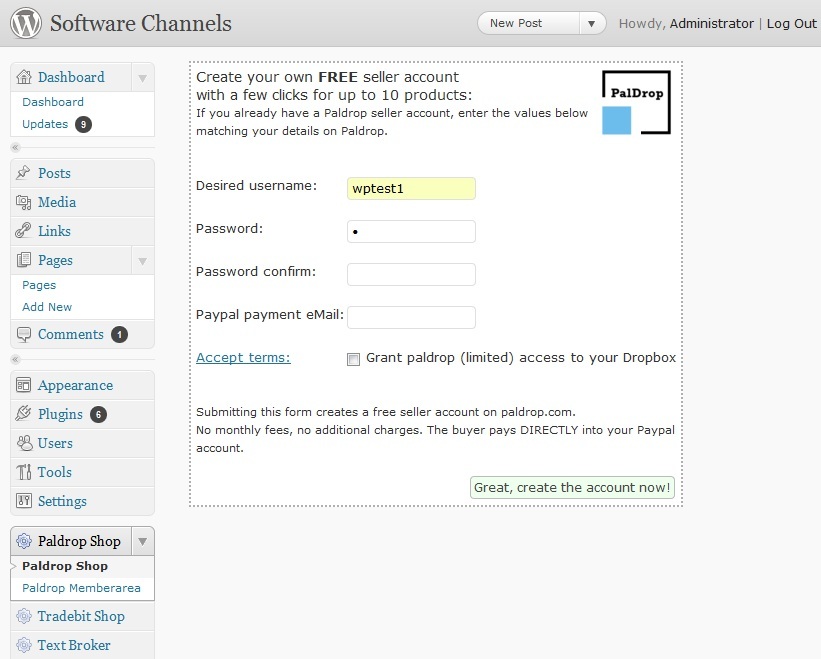Open the Tradebit Shop menu

click(82, 616)
